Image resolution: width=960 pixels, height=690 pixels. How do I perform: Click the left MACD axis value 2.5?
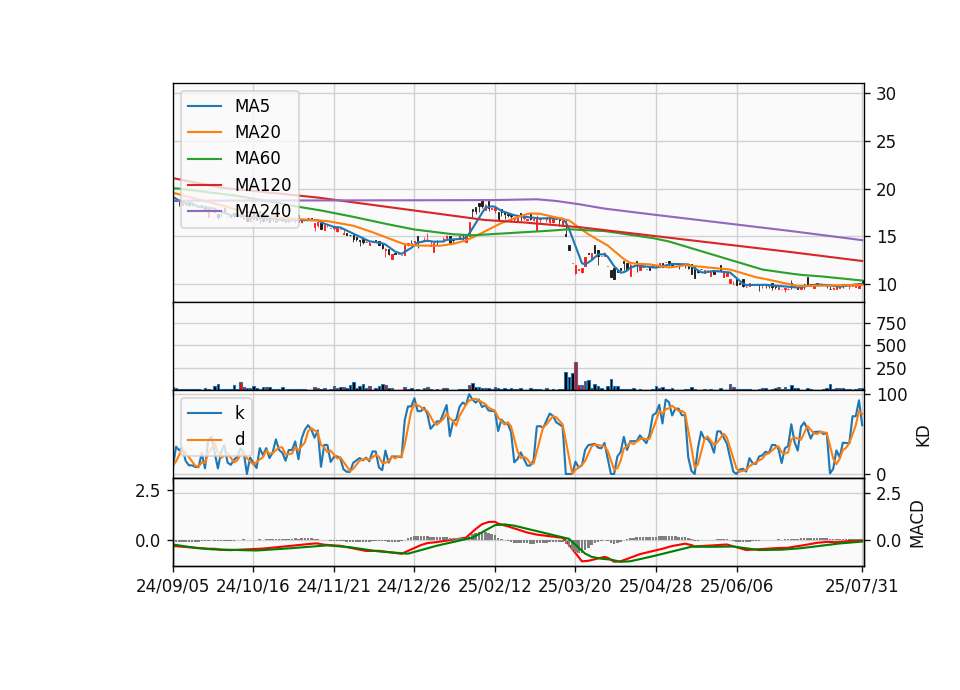(x=148, y=491)
